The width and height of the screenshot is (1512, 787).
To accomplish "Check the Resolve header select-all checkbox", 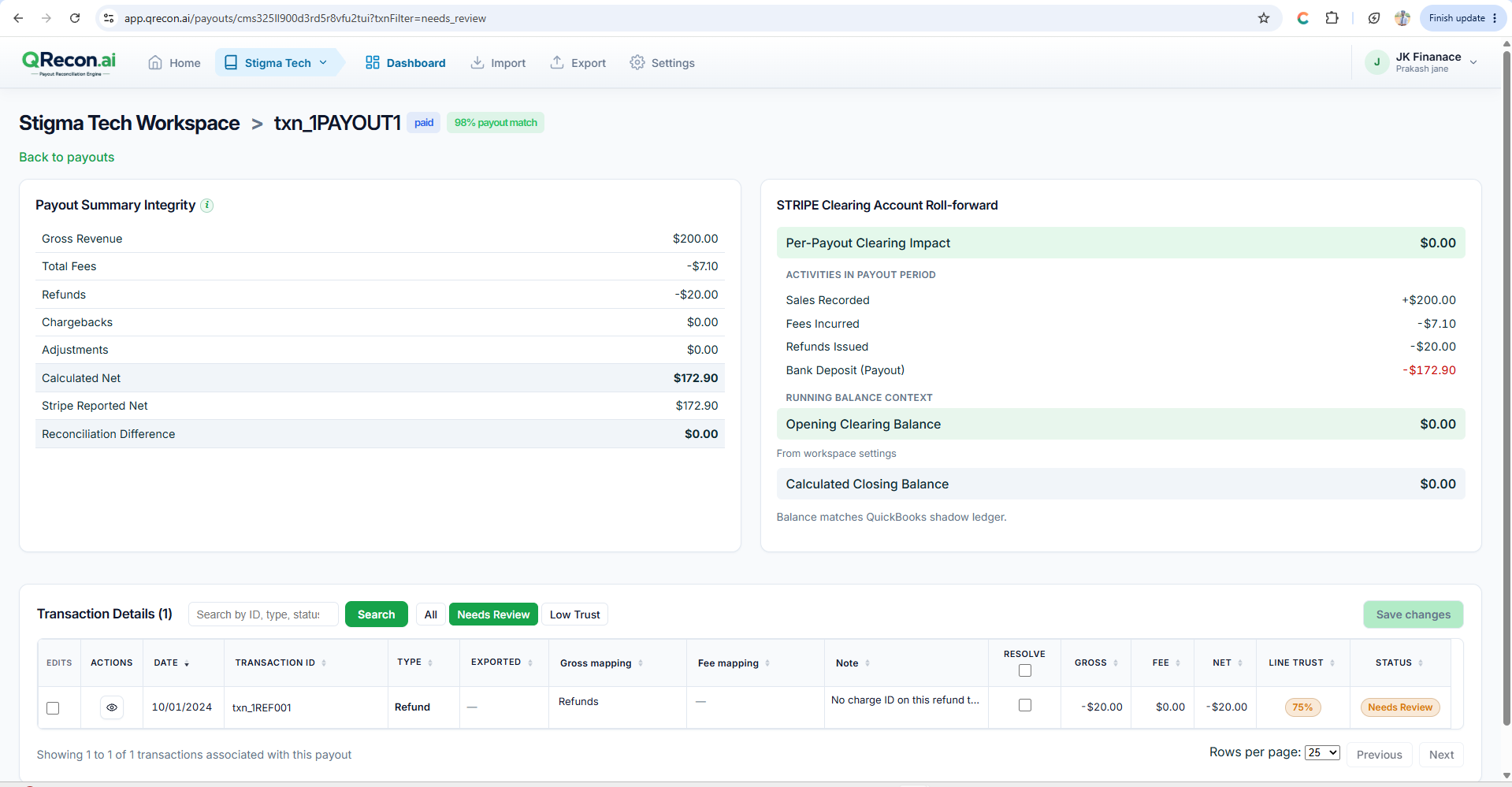I will click(1025, 670).
